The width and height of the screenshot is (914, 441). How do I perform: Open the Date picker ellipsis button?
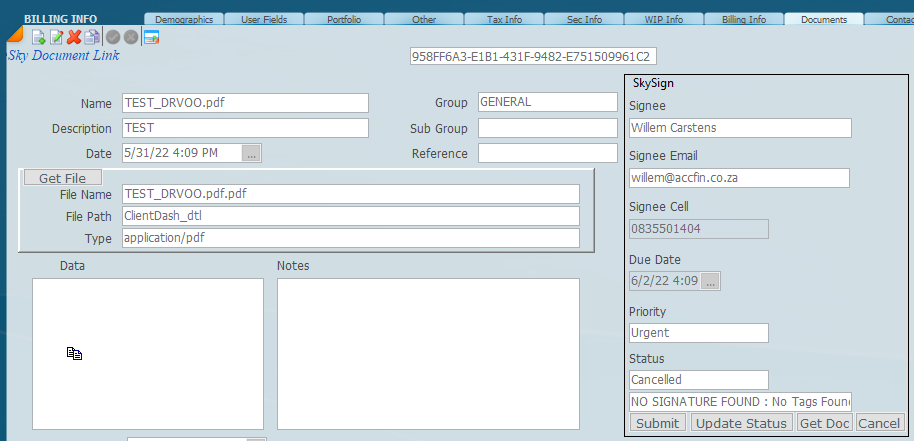pos(251,153)
